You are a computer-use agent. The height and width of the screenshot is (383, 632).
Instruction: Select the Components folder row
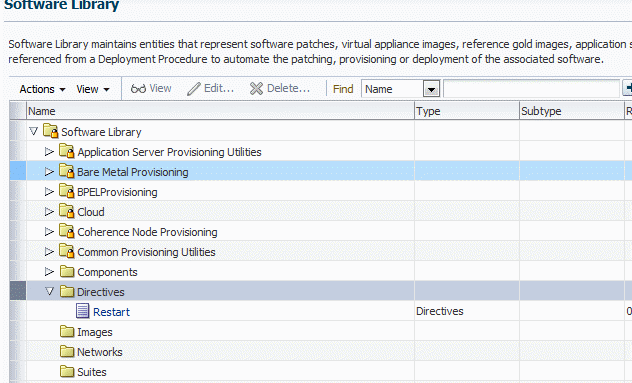321,271
